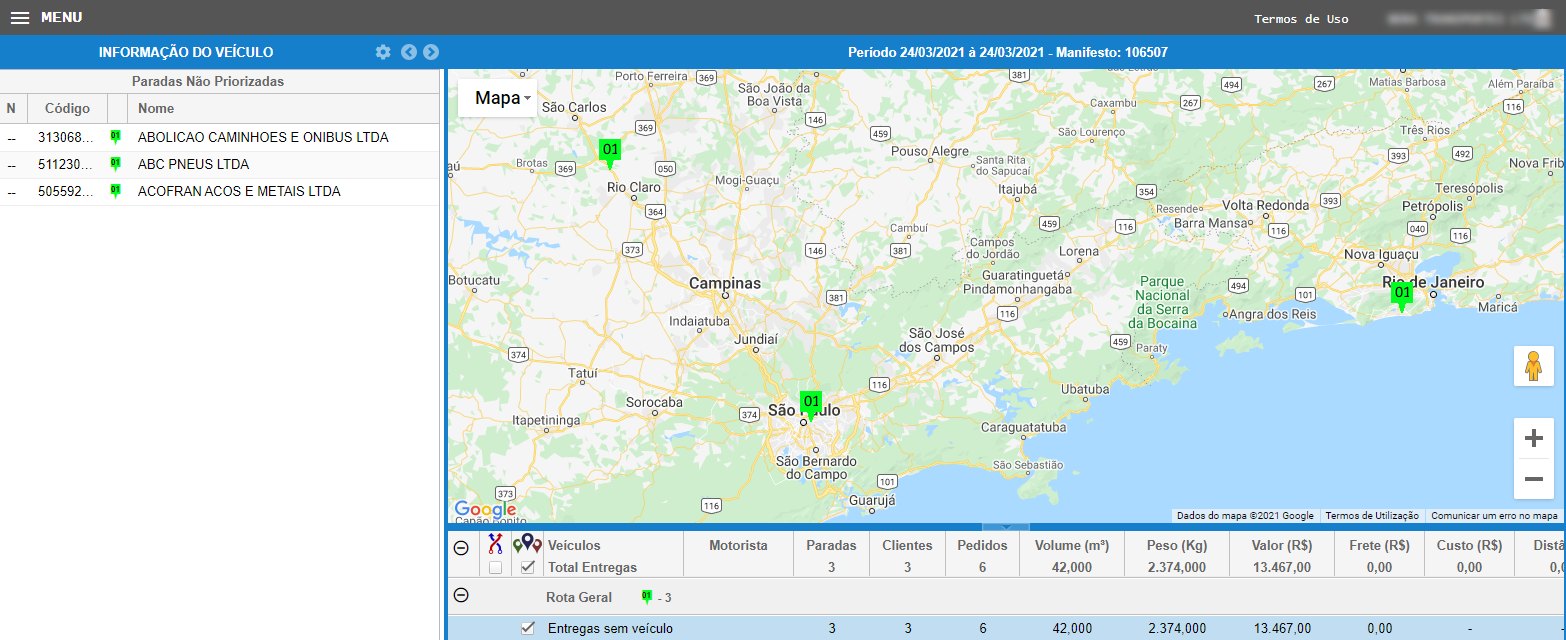
Task: Click the Clientes column header
Action: click(907, 545)
